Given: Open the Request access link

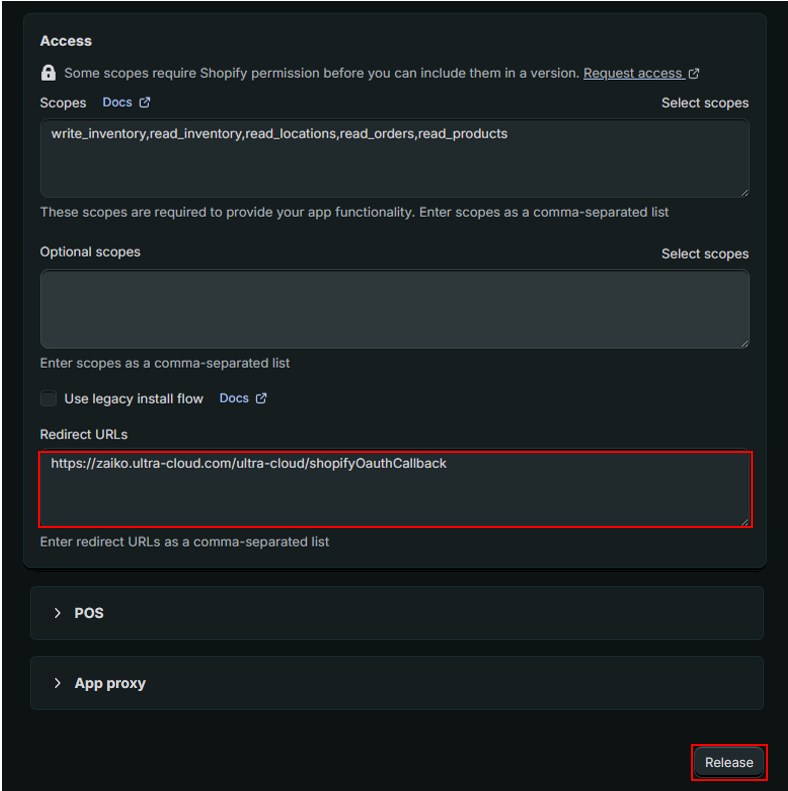Looking at the screenshot, I should pyautogui.click(x=632, y=73).
